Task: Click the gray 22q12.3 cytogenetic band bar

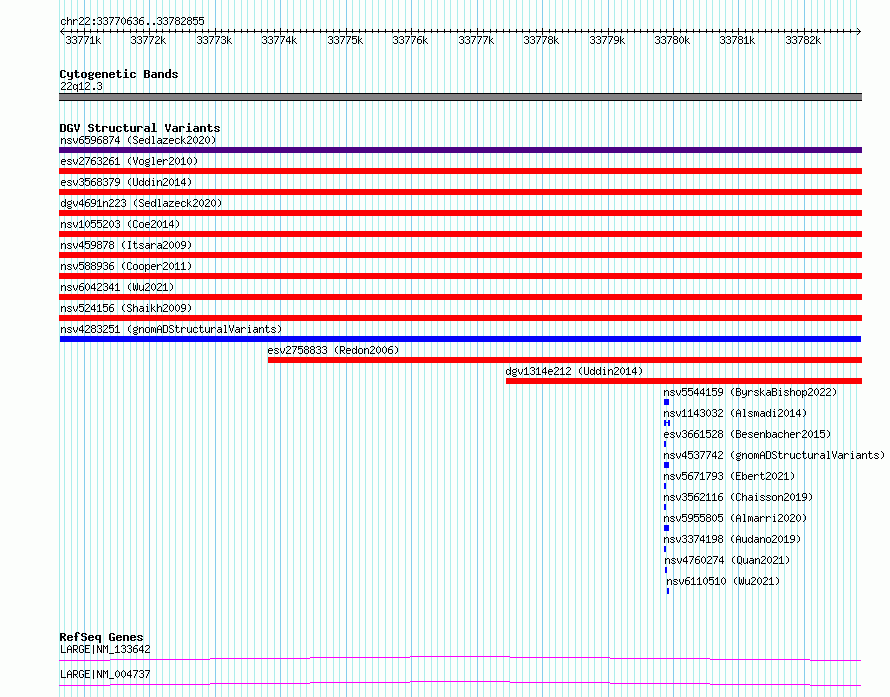Action: click(x=460, y=97)
